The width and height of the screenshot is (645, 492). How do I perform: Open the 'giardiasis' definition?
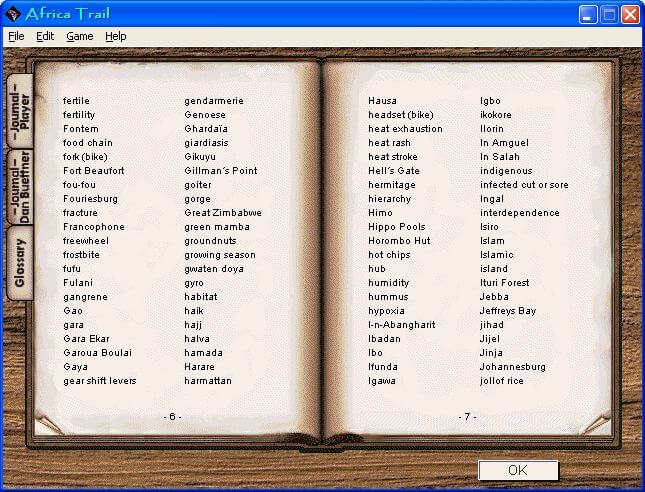click(x=206, y=143)
